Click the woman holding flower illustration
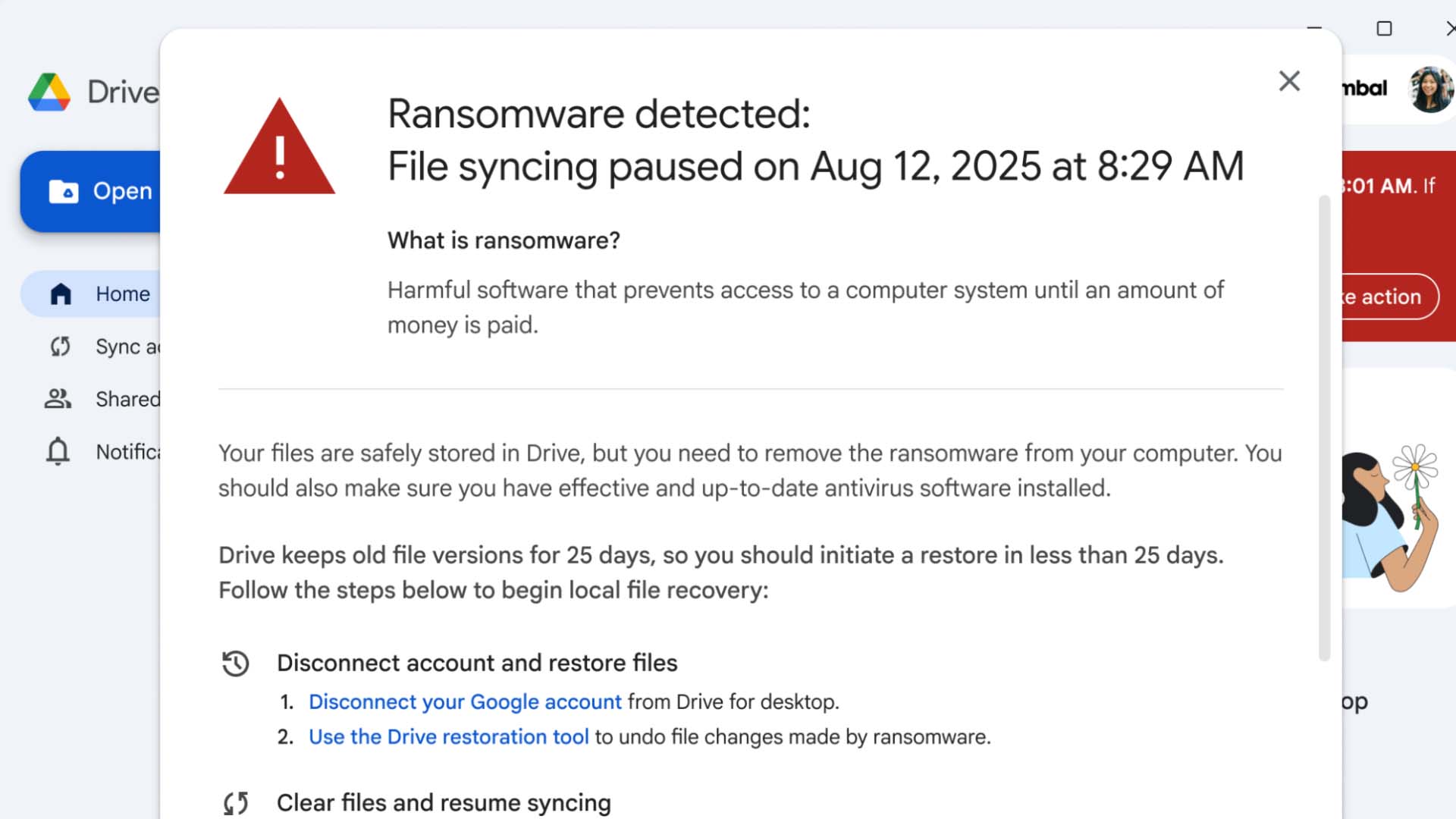 click(x=1392, y=516)
